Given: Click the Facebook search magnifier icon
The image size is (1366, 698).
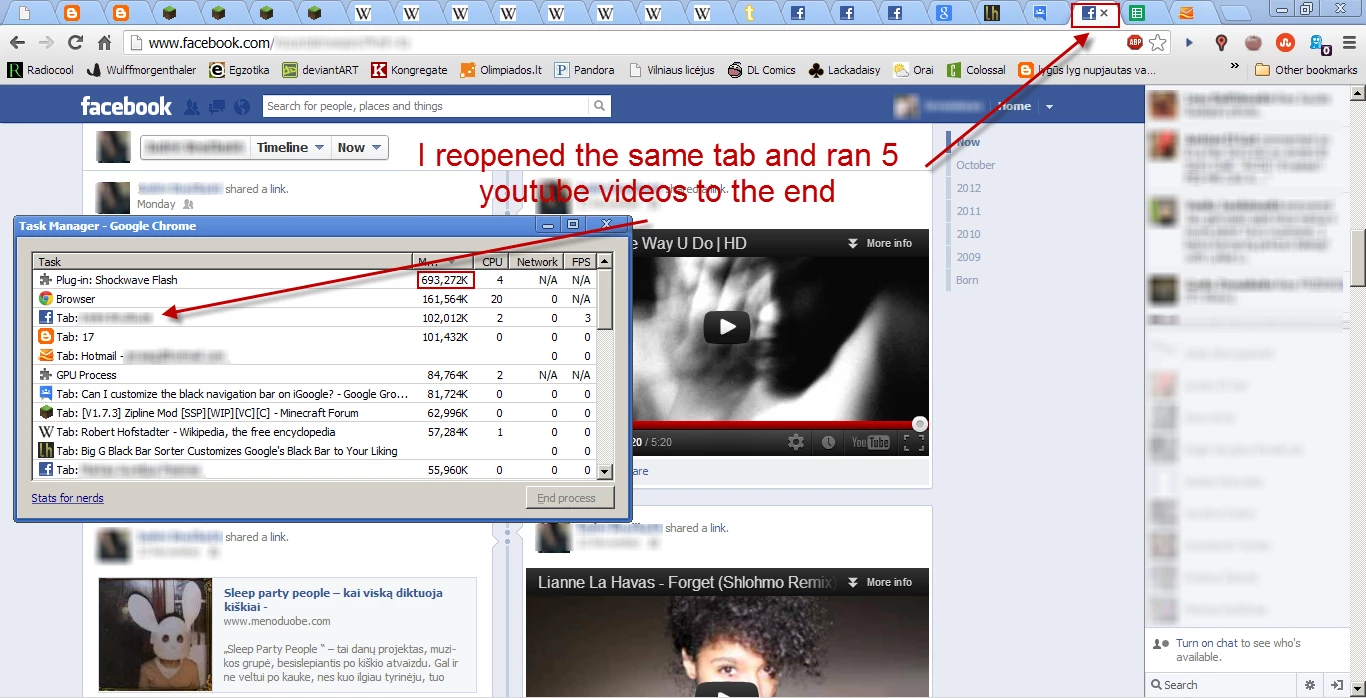Looking at the screenshot, I should point(599,106).
